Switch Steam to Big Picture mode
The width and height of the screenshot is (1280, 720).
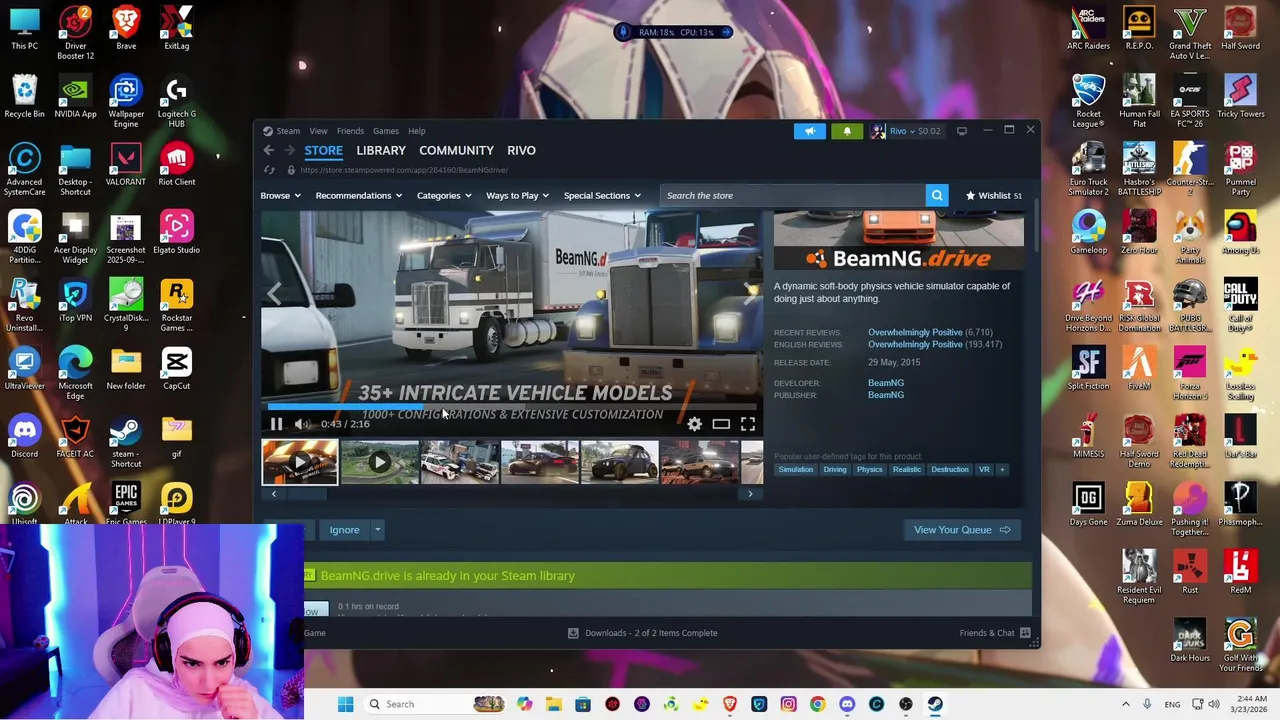click(962, 131)
